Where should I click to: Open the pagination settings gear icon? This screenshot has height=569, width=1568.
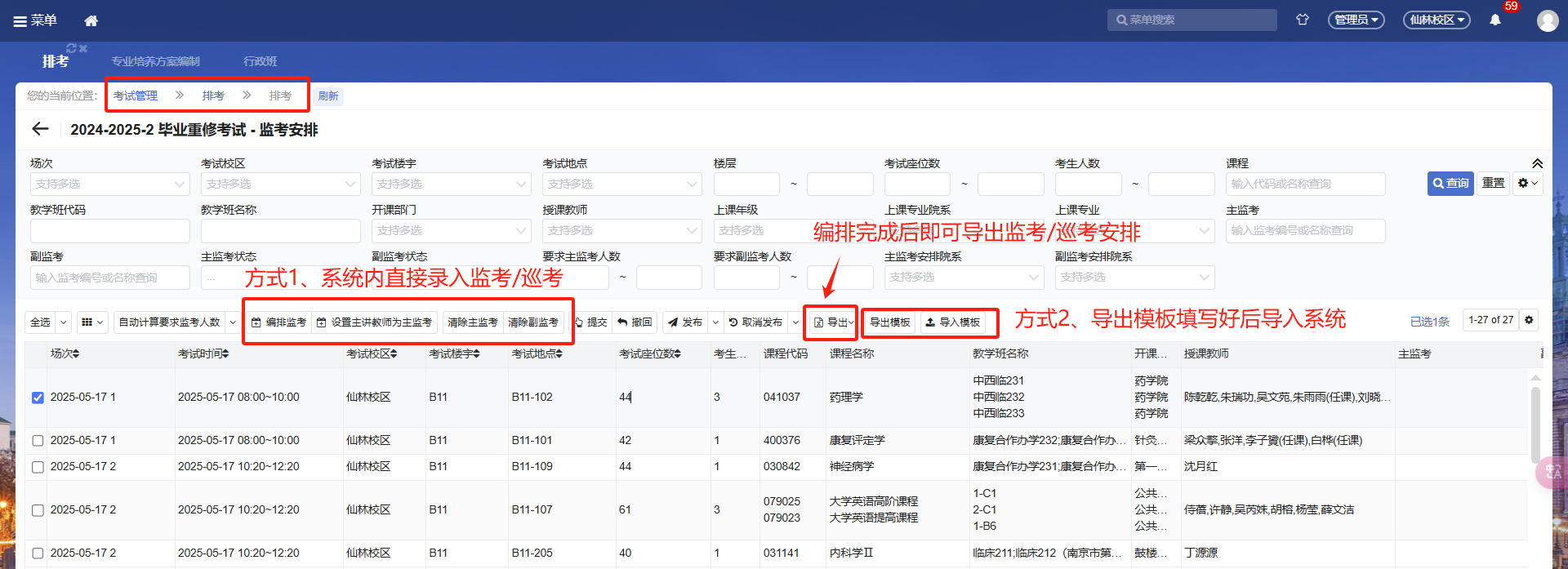point(1529,320)
